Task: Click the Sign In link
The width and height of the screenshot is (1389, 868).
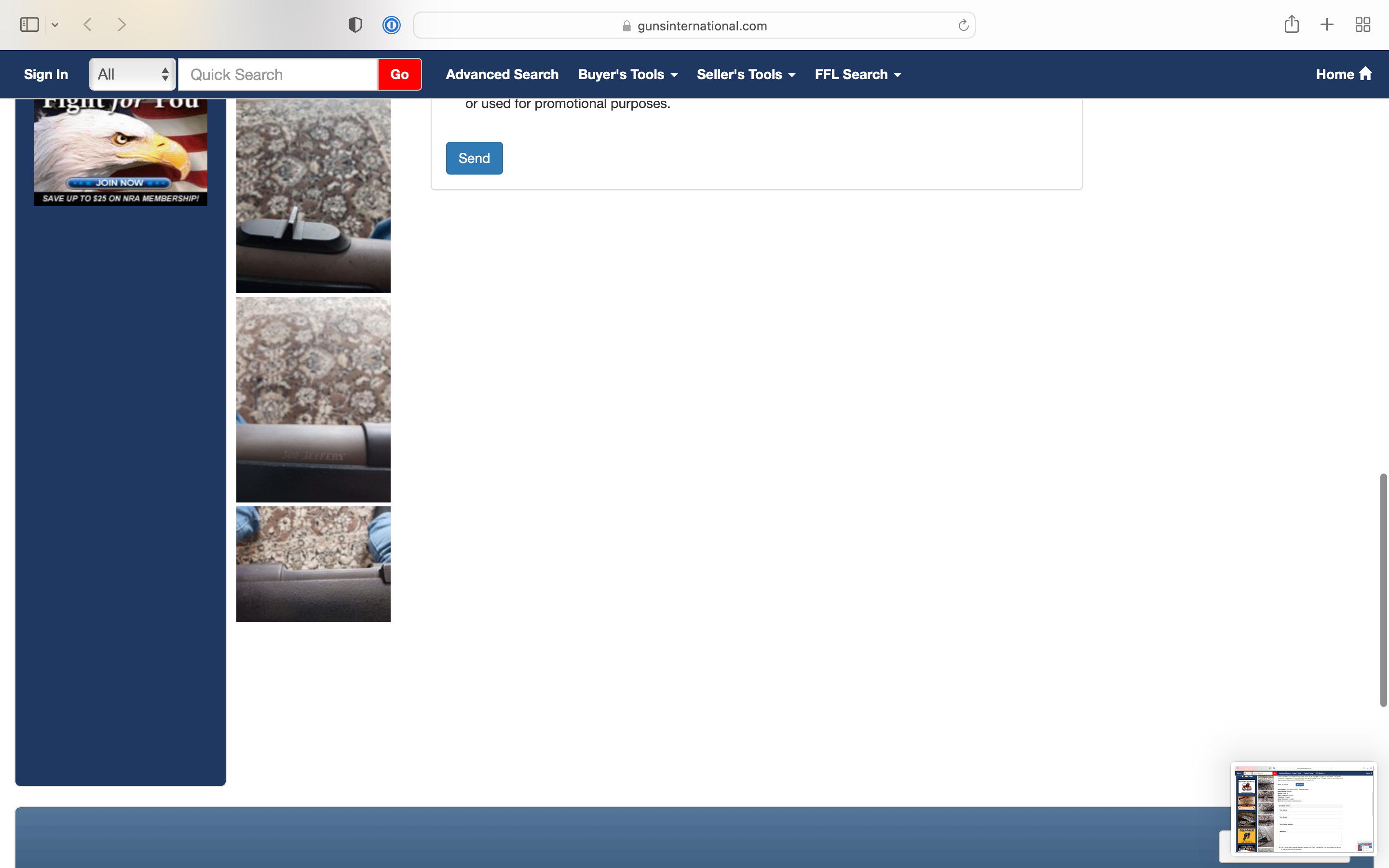Action: coord(46,75)
